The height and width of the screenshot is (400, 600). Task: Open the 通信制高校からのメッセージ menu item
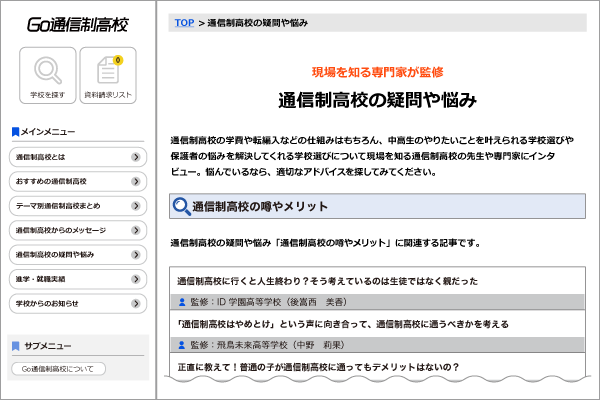(x=78, y=230)
